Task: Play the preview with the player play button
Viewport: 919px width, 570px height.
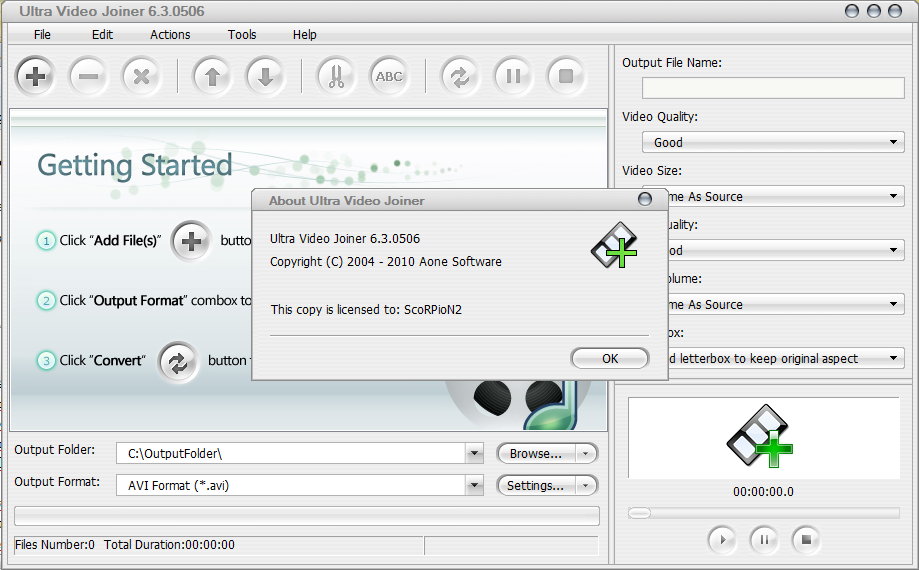Action: tap(722, 540)
